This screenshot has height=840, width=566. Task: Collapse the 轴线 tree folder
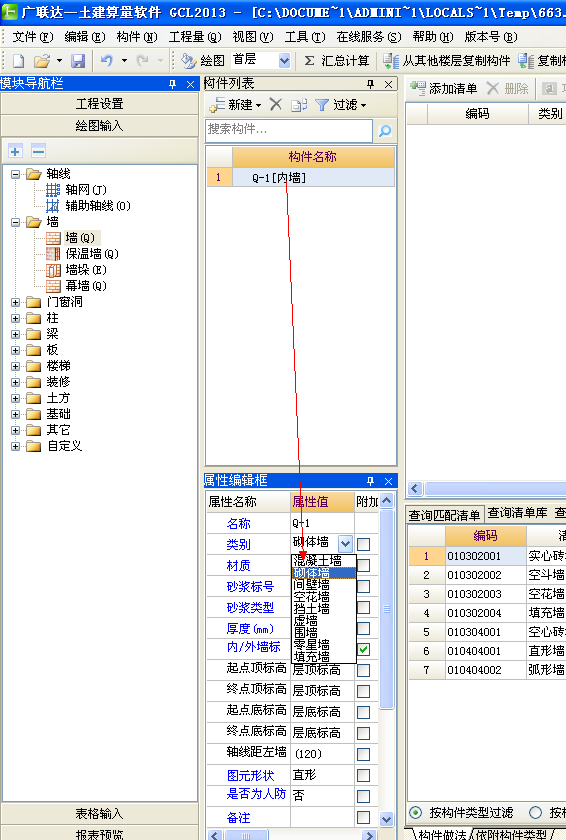(16, 174)
